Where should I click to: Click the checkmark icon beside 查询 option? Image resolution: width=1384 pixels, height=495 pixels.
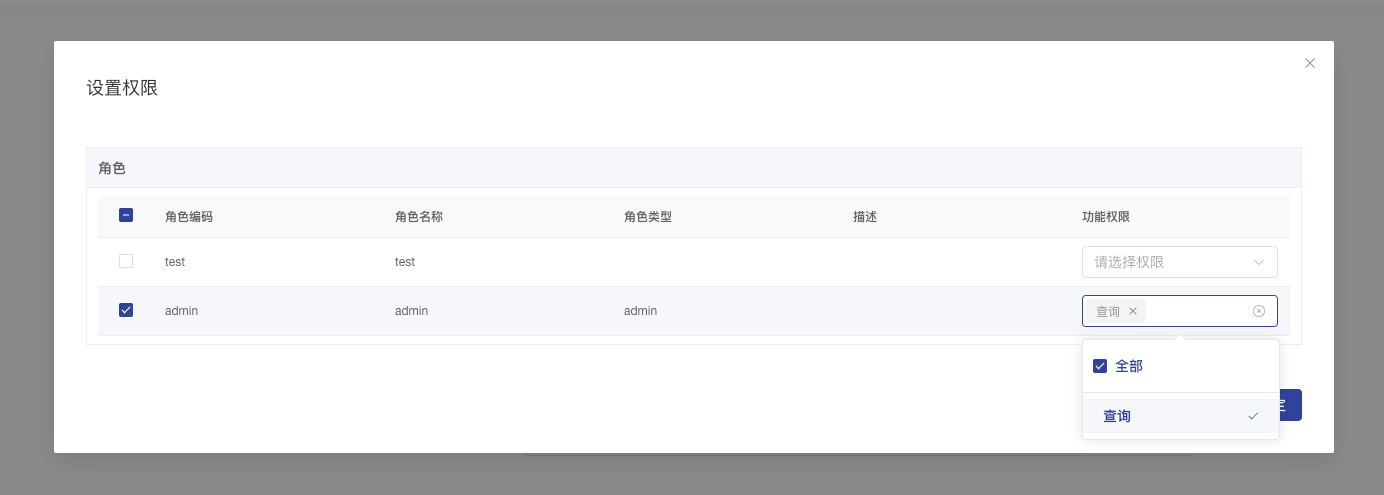pos(1253,416)
